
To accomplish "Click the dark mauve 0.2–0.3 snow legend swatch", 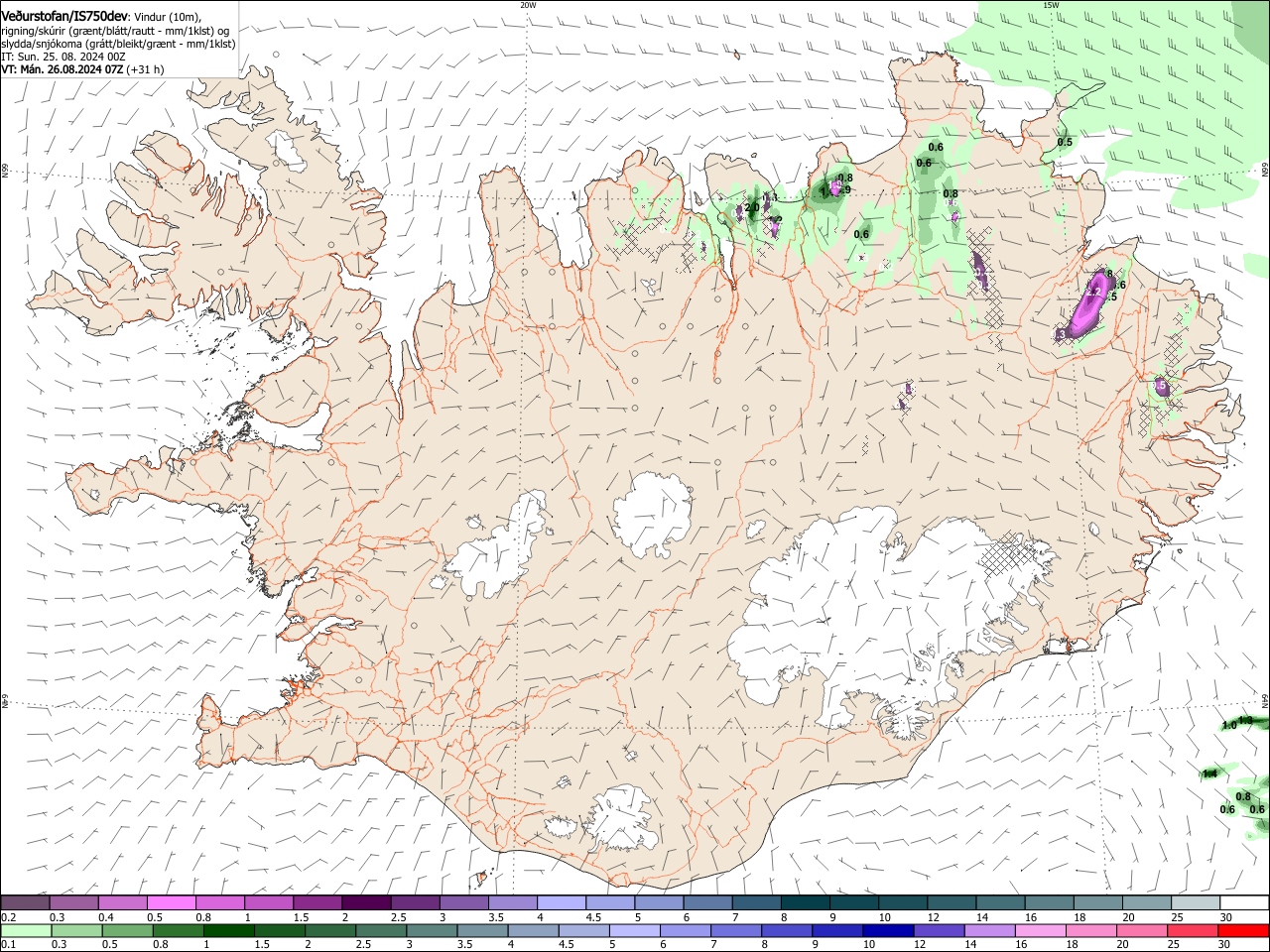I will [x=25, y=903].
